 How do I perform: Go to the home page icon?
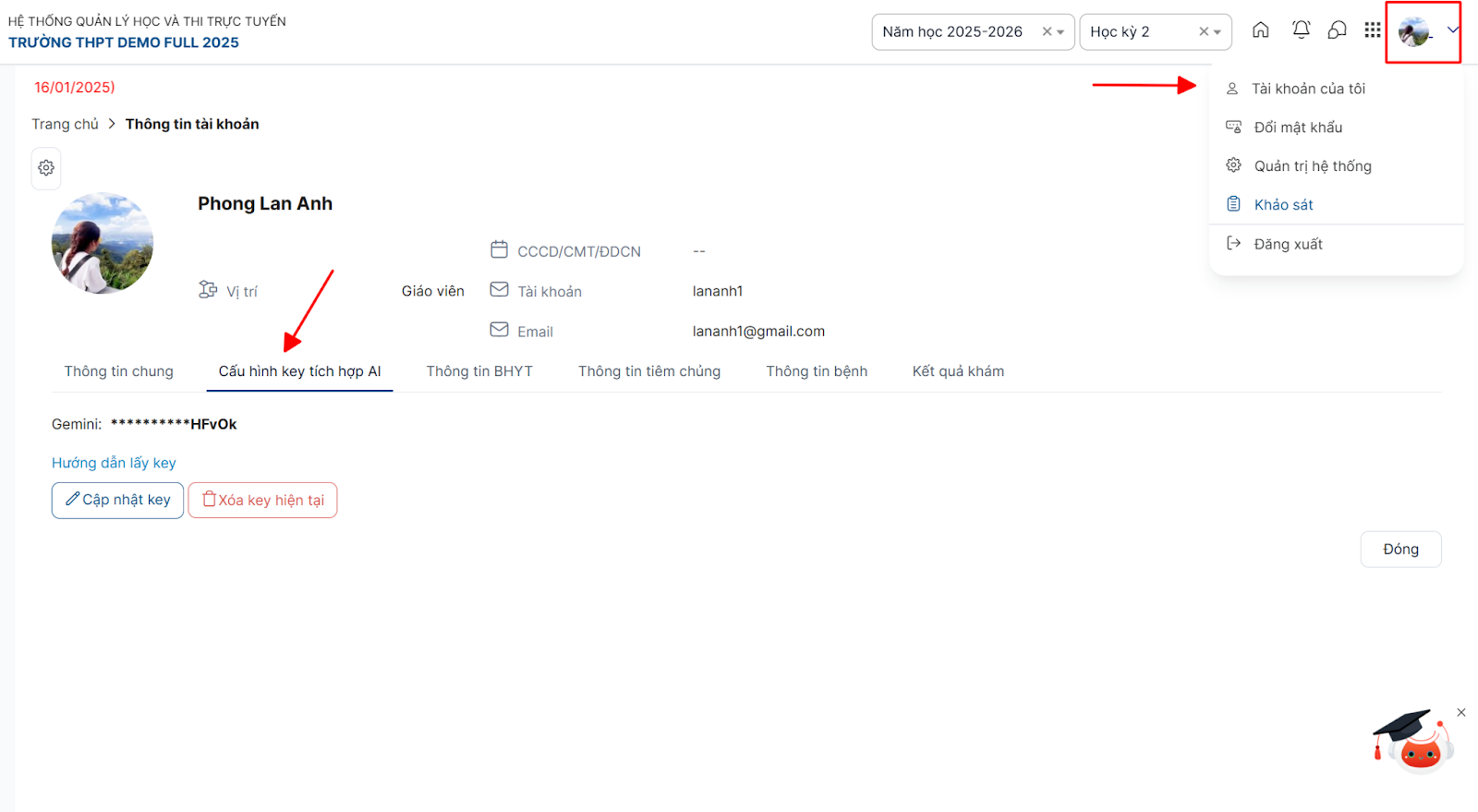click(x=1260, y=30)
